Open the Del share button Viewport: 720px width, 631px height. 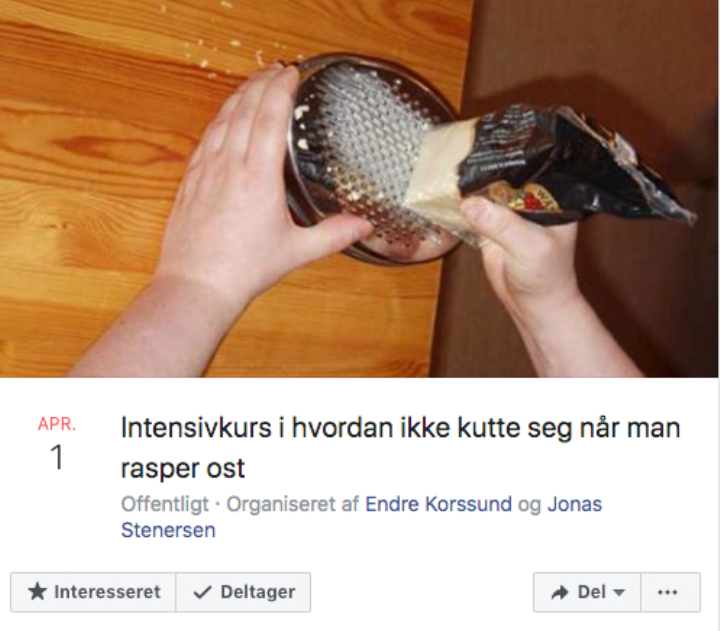587,592
